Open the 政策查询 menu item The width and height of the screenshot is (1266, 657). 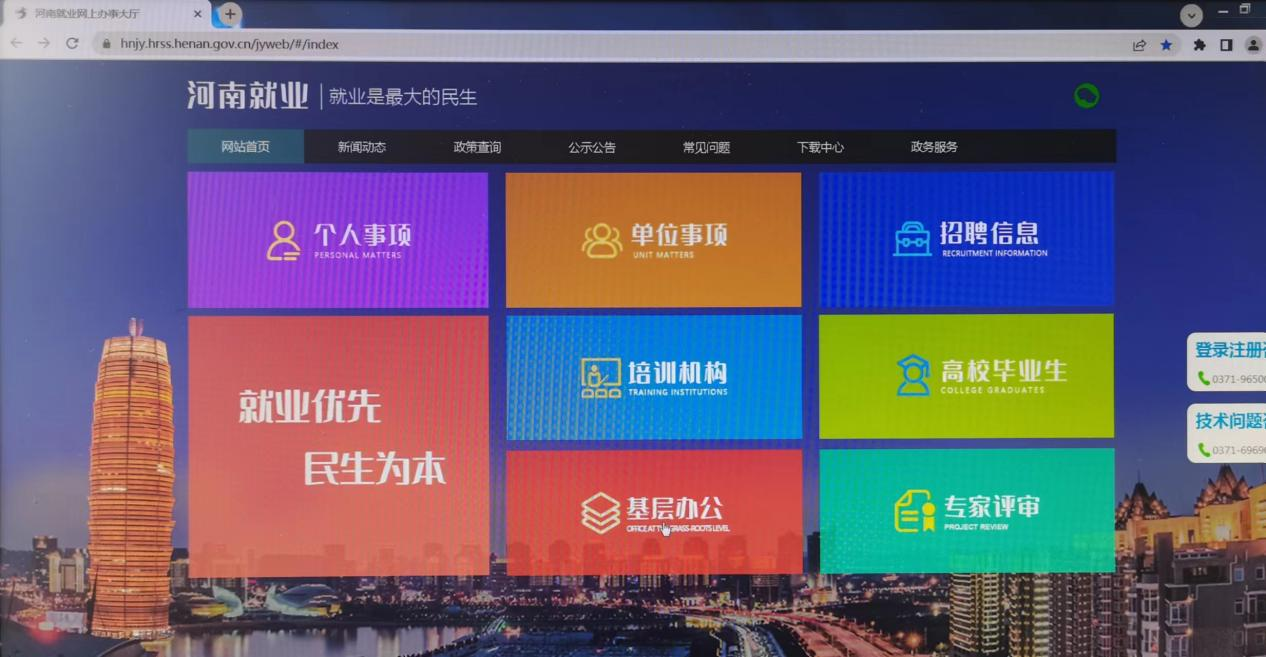tap(477, 147)
